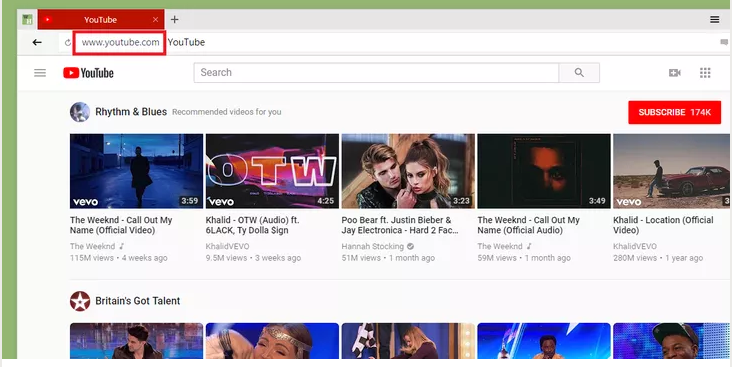
Task: Open The Weeknd channel under 59M views video
Action: (500, 247)
